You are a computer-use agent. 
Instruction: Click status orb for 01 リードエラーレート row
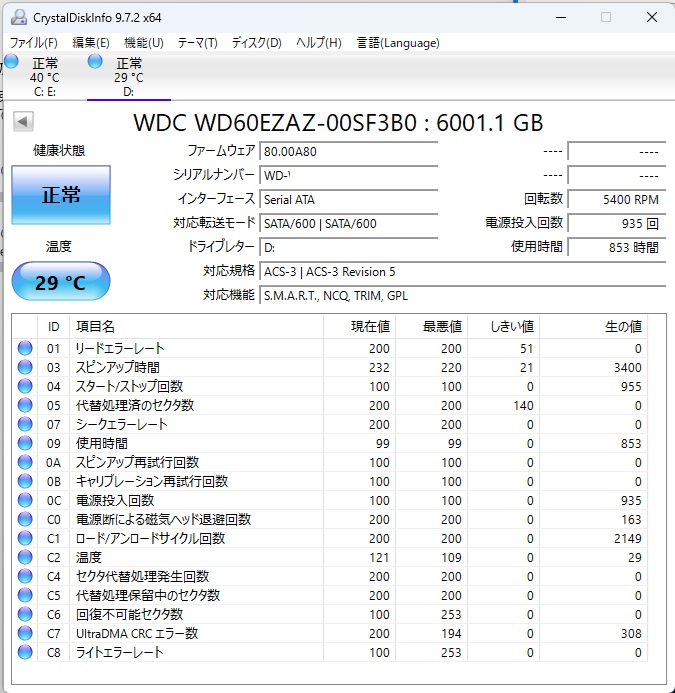(25, 348)
